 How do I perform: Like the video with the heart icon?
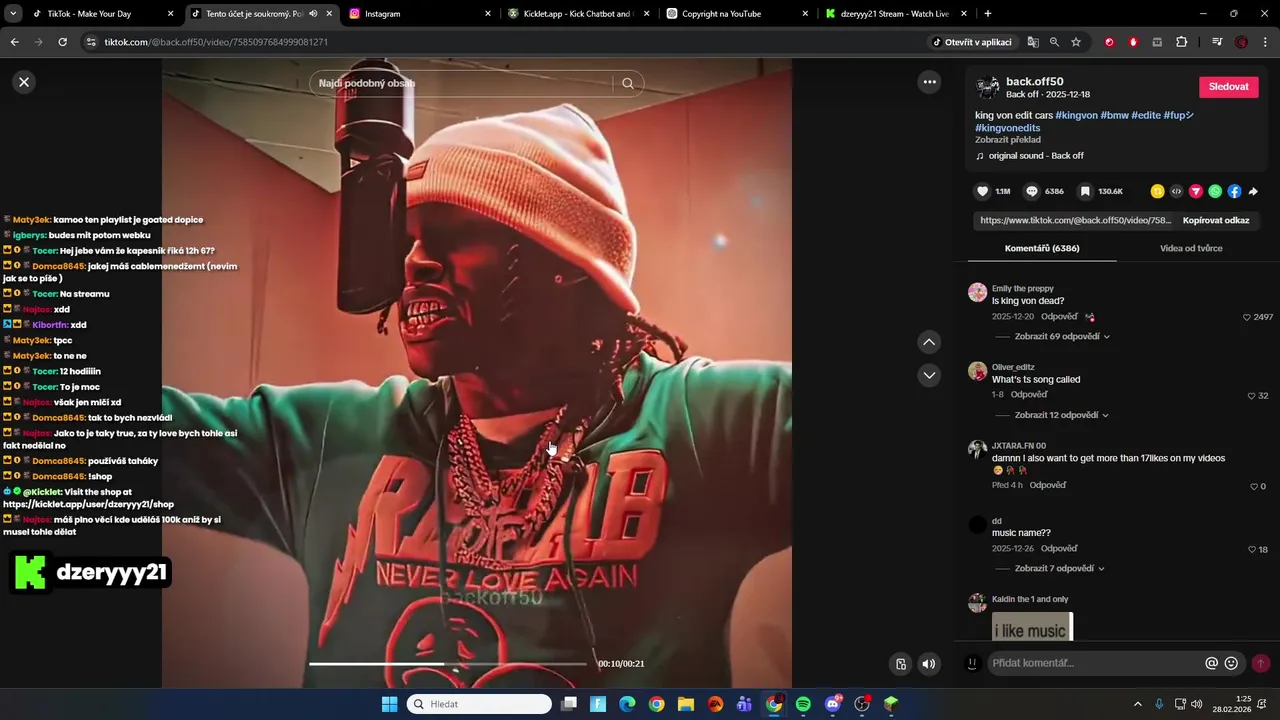tap(982, 191)
